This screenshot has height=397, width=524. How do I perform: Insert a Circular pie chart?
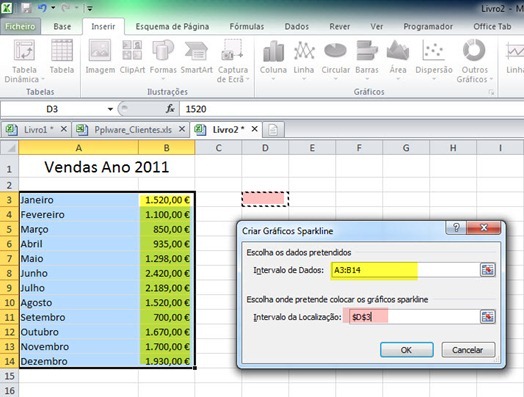tap(336, 59)
